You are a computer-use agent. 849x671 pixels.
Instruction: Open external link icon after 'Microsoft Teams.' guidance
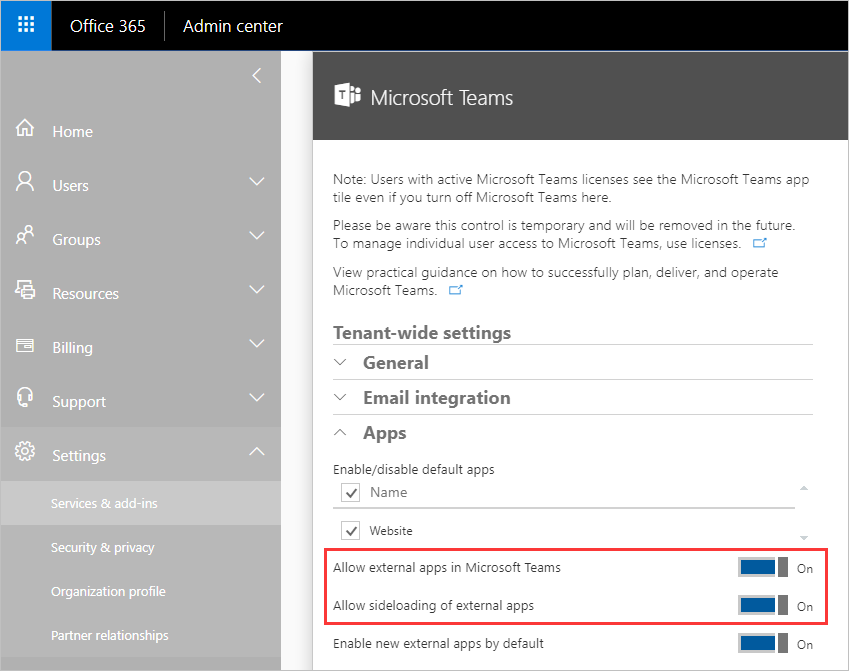click(x=455, y=290)
